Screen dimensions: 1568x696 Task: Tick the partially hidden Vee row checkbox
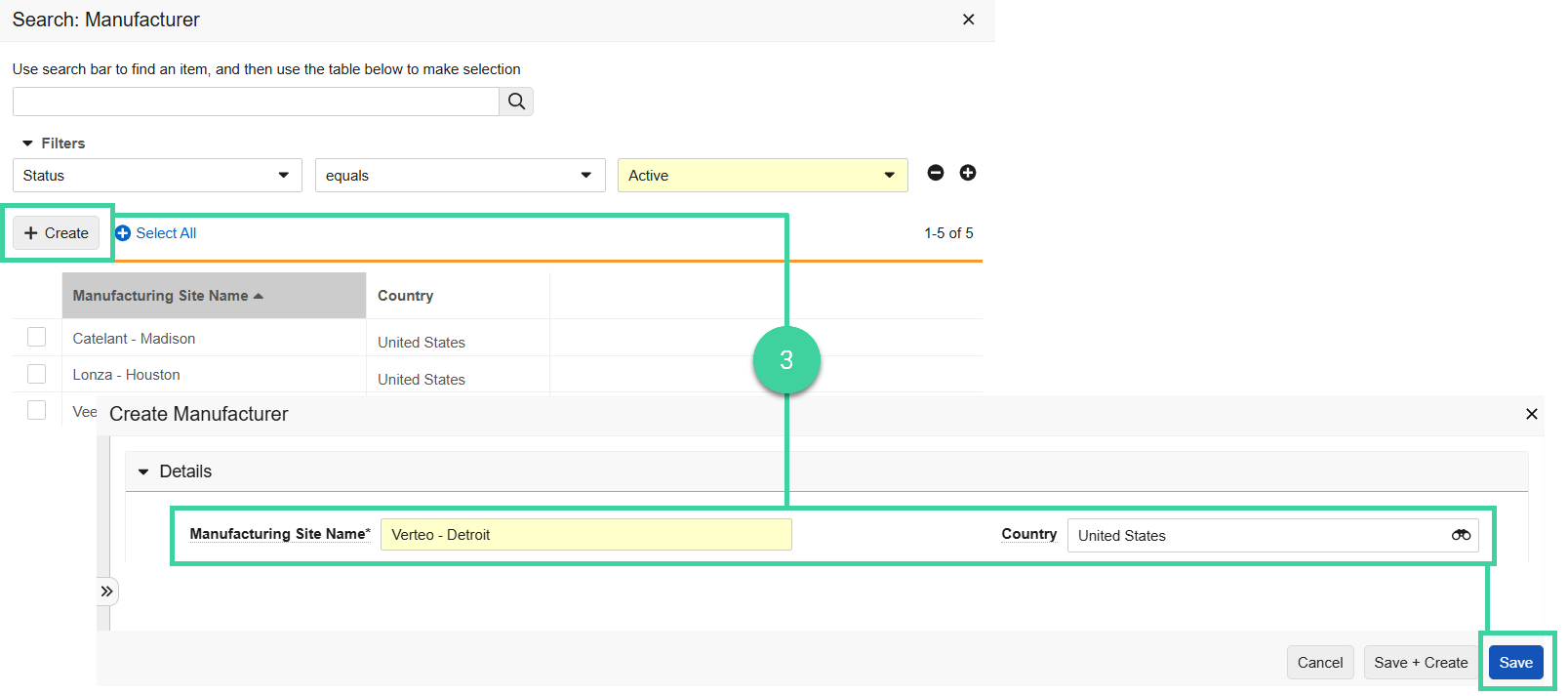[37, 410]
